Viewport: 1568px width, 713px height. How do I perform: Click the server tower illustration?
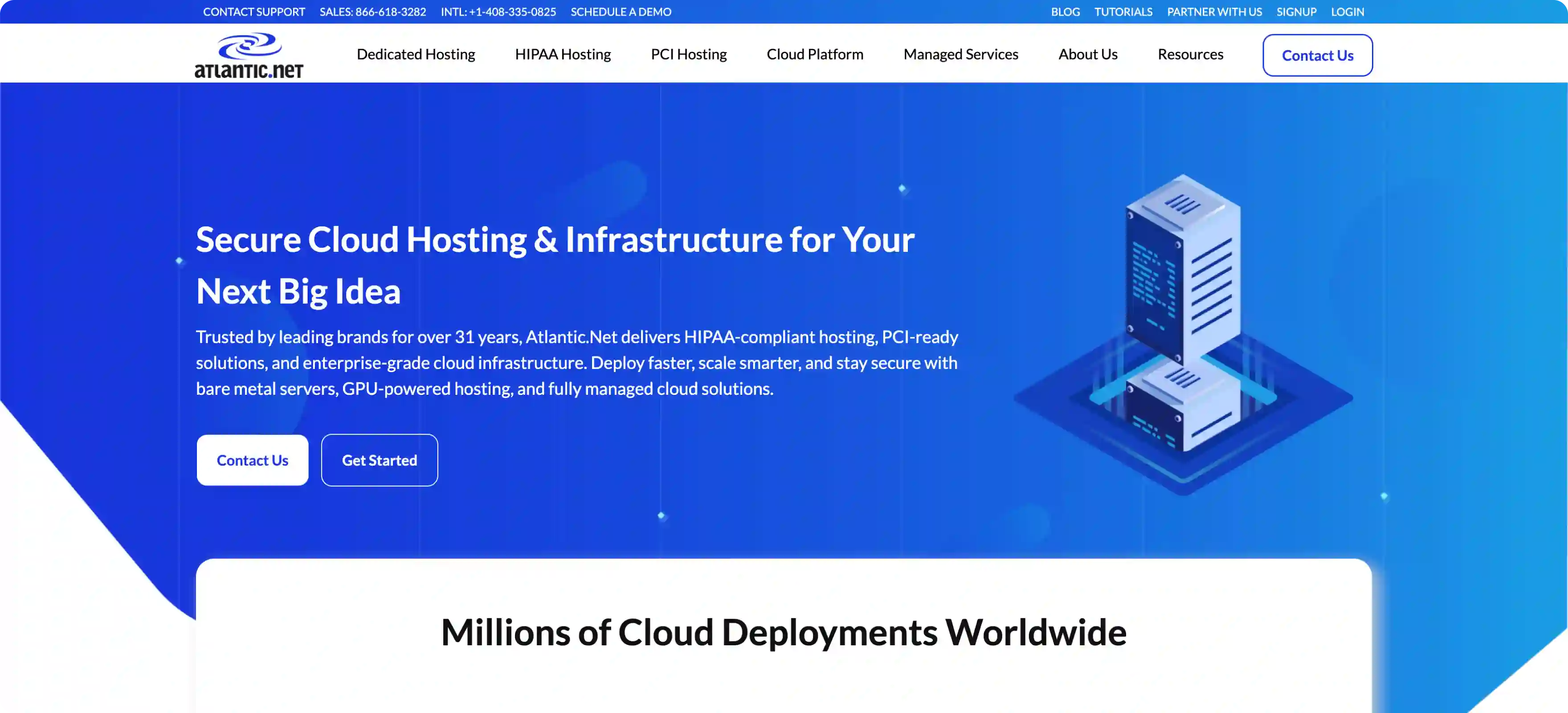coord(1183,335)
